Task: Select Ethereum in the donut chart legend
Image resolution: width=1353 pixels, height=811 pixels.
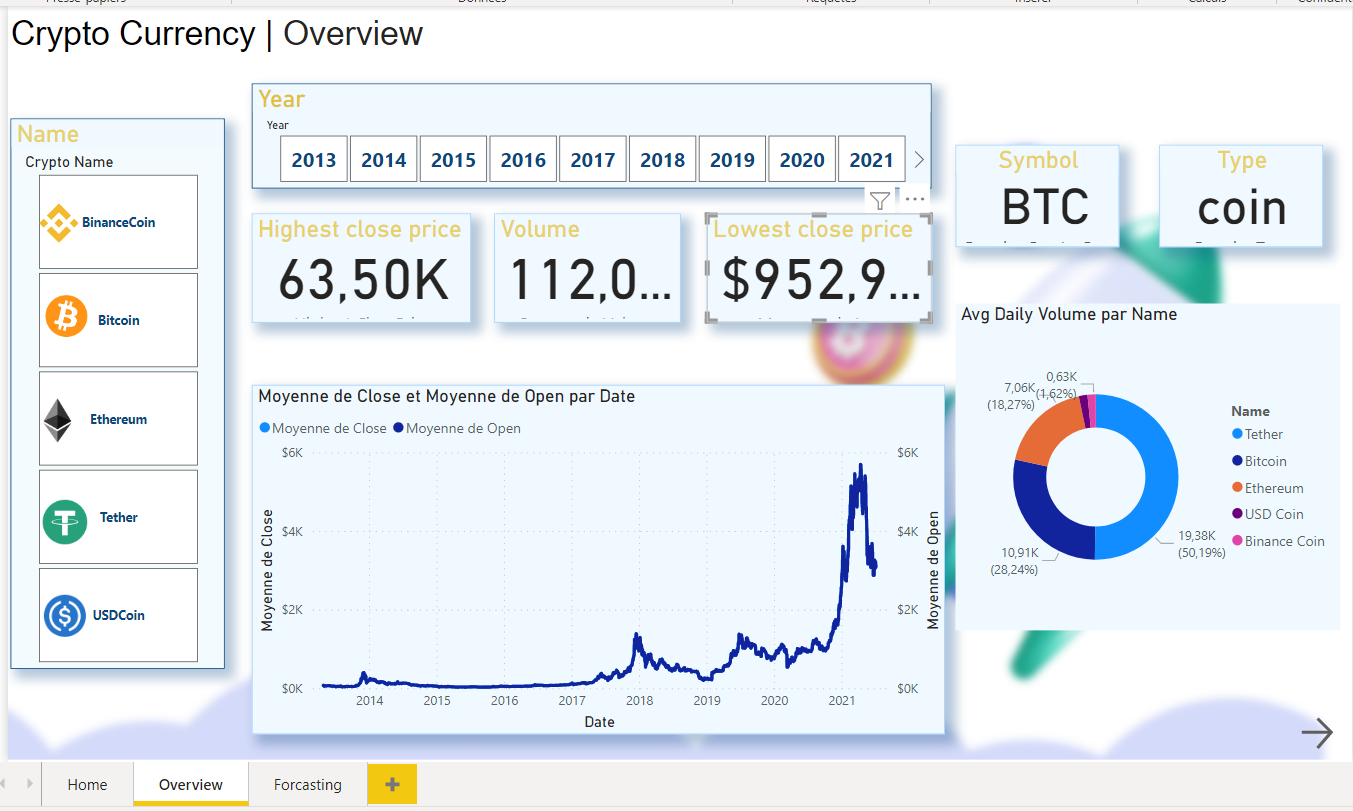Action: pyautogui.click(x=1271, y=487)
